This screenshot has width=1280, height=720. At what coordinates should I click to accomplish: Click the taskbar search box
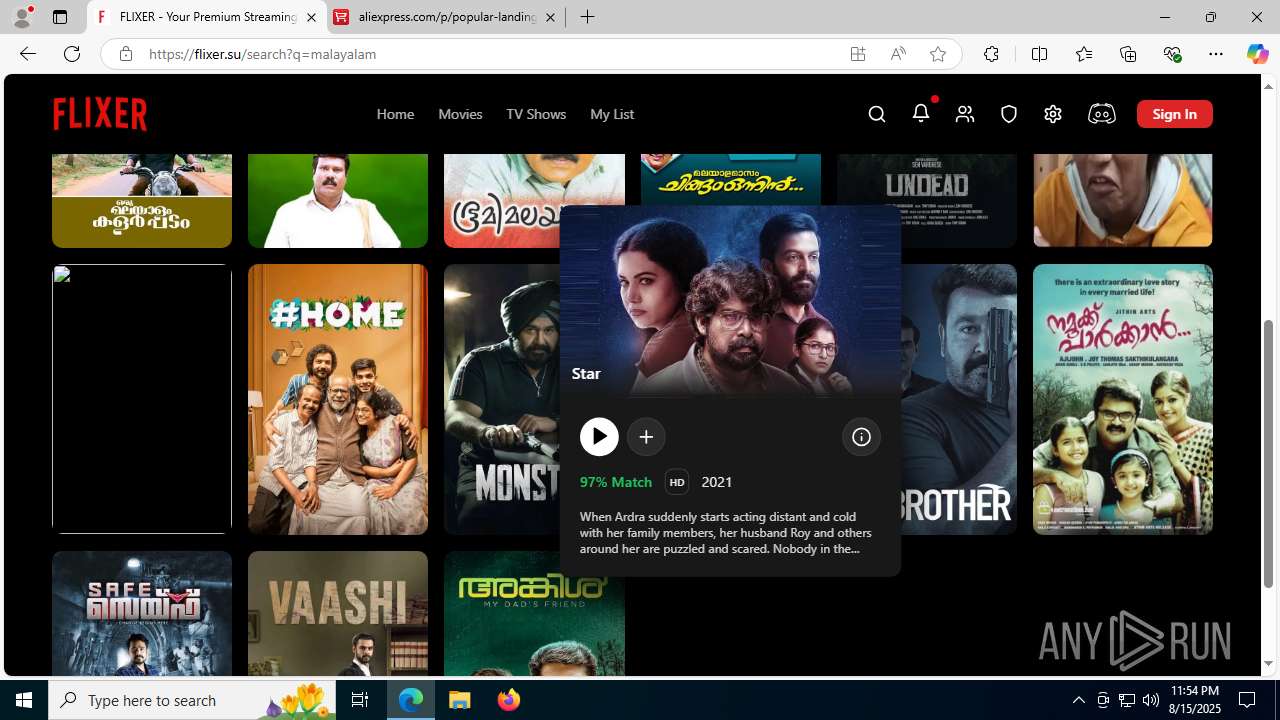193,700
